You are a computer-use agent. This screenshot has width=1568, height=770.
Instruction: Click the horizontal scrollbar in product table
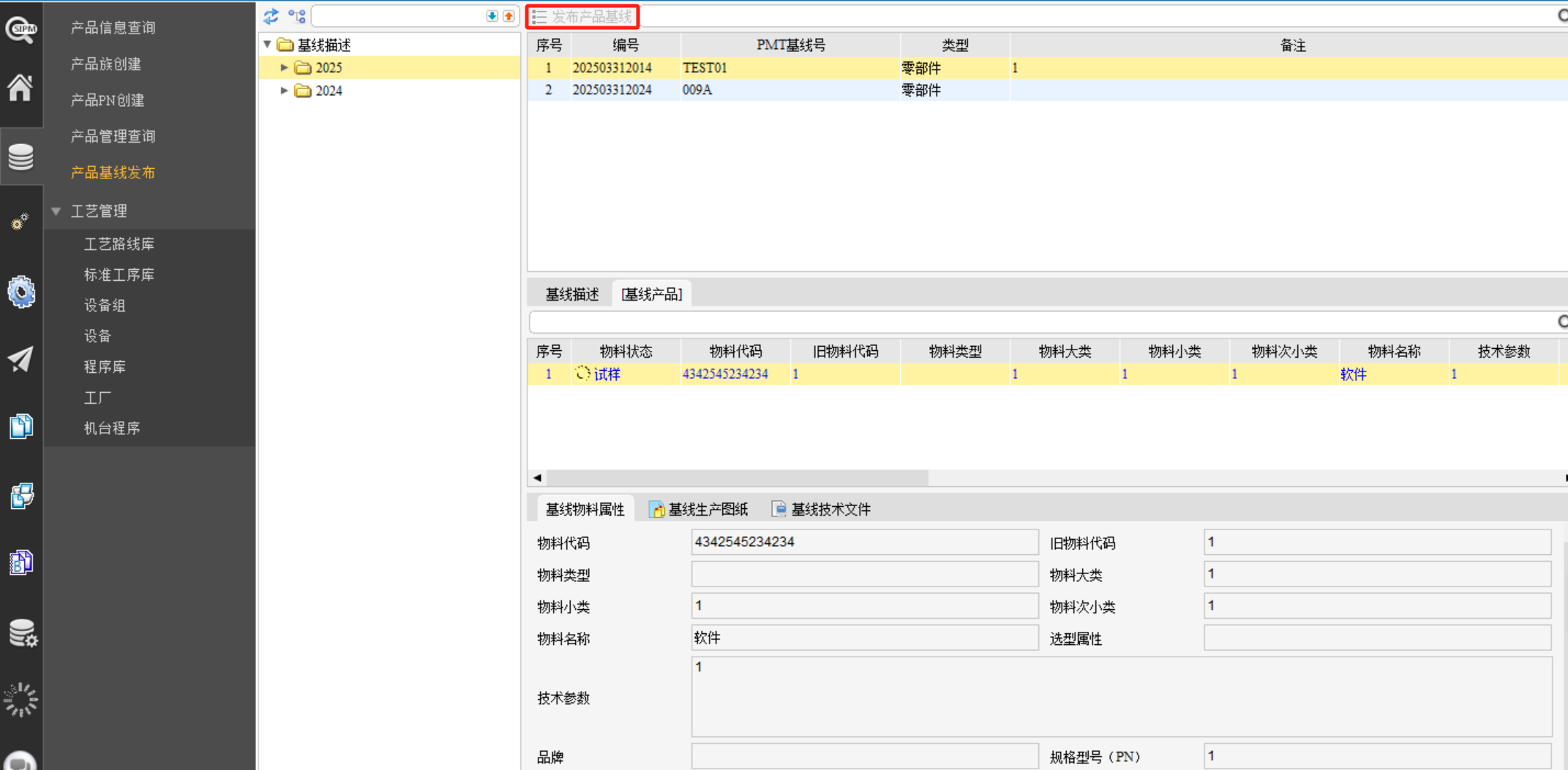[x=736, y=478]
